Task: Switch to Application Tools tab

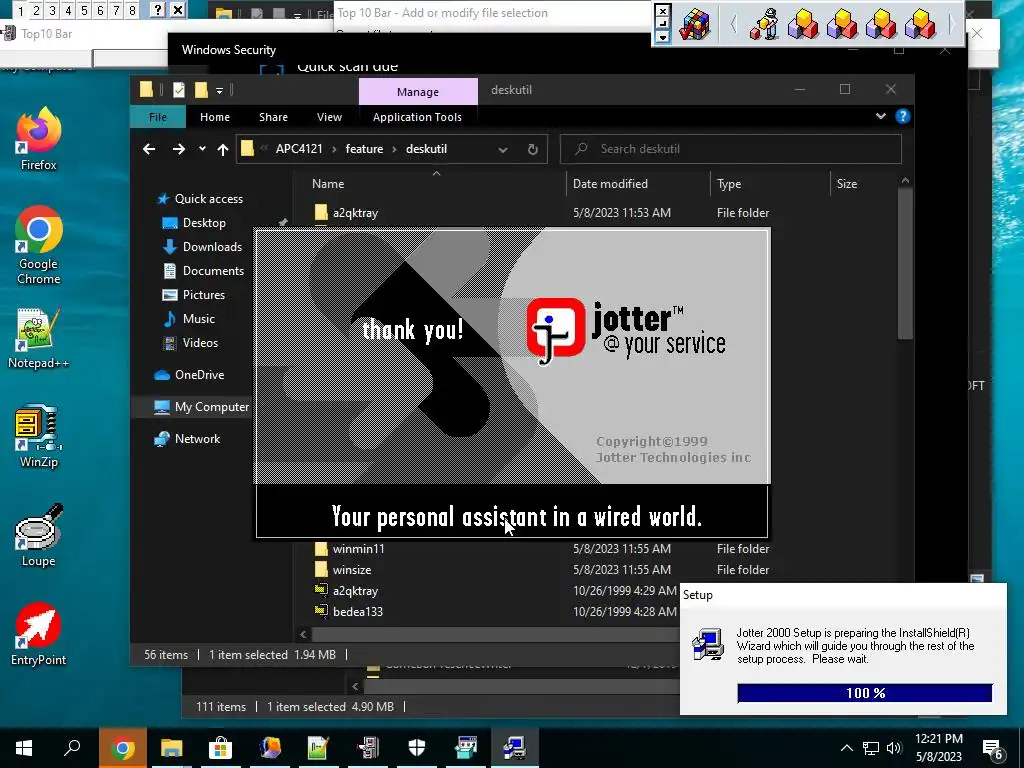Action: tap(417, 117)
